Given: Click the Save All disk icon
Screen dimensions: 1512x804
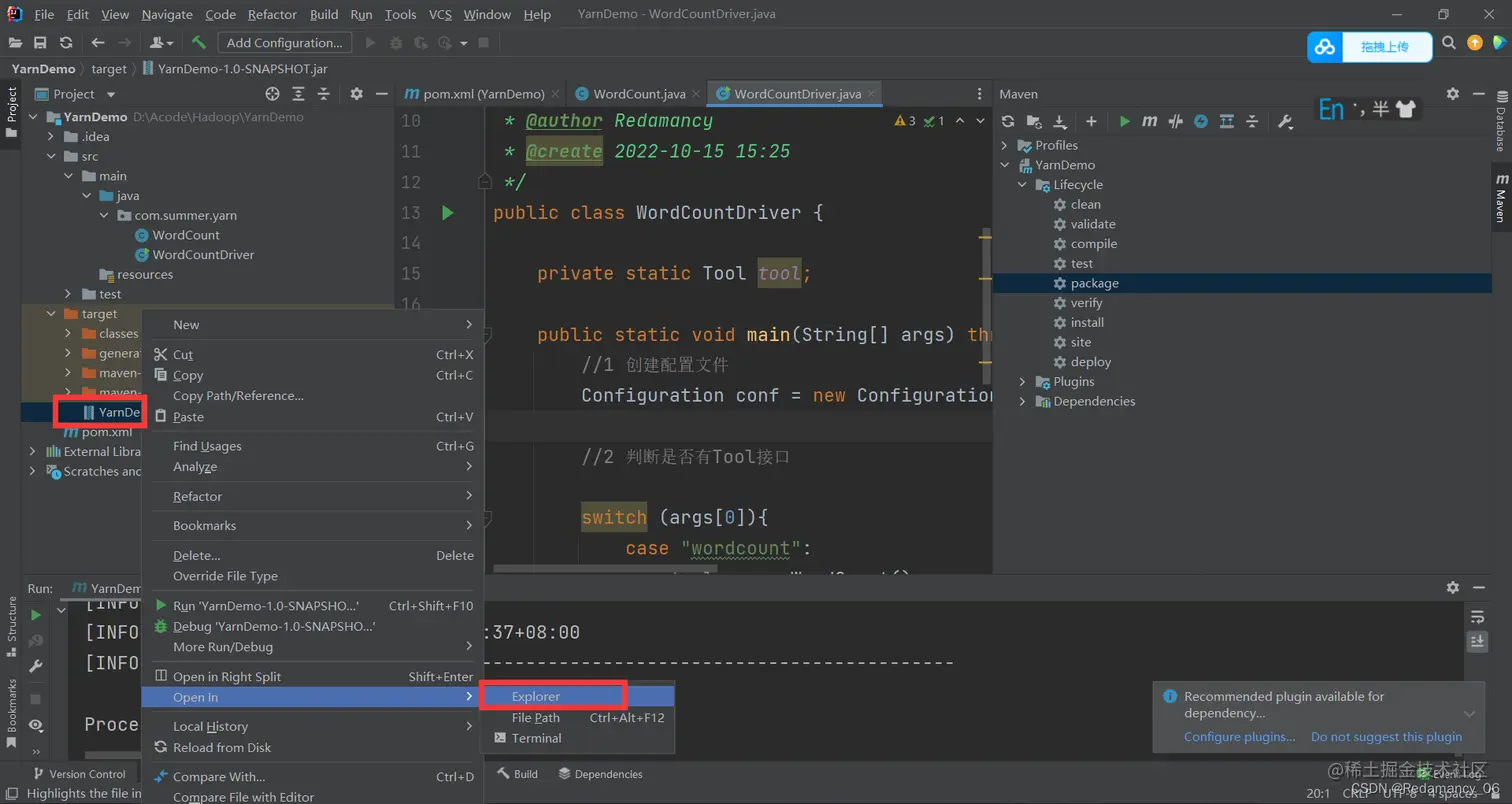Looking at the screenshot, I should (40, 43).
